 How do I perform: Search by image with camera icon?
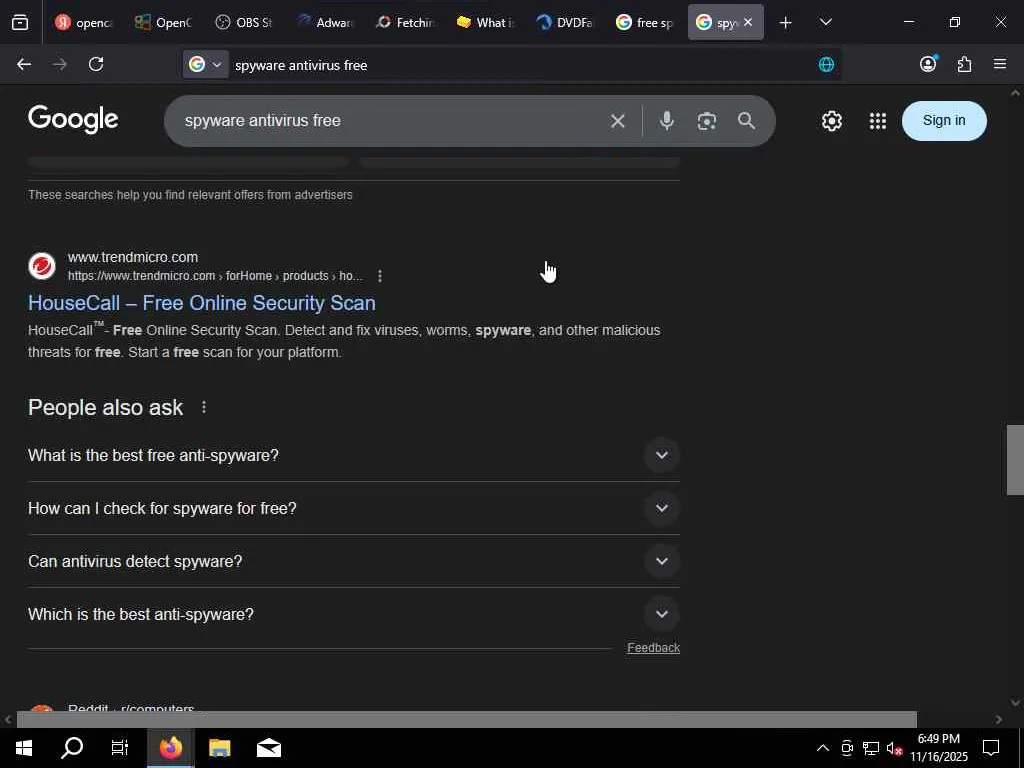click(707, 121)
